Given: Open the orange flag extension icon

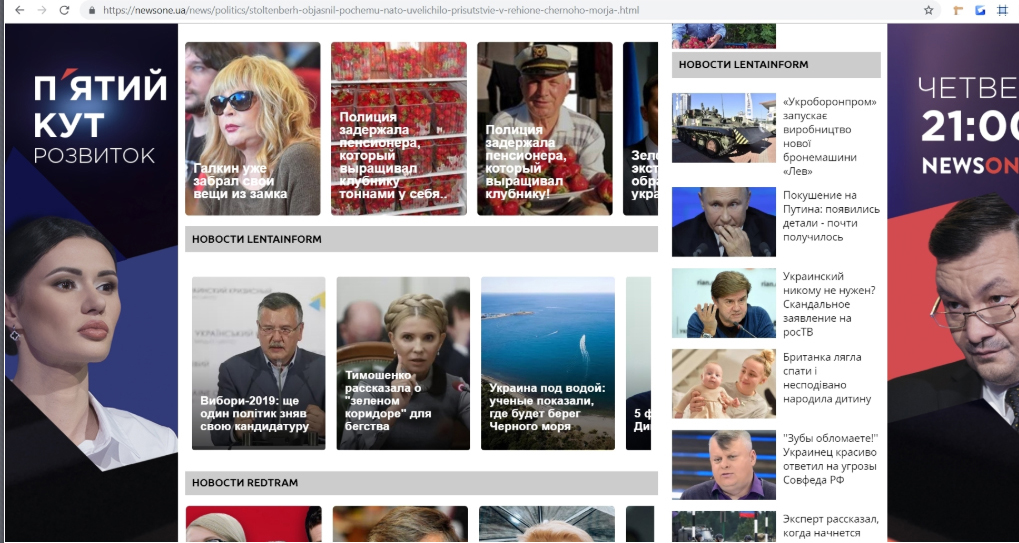Looking at the screenshot, I should (958, 10).
